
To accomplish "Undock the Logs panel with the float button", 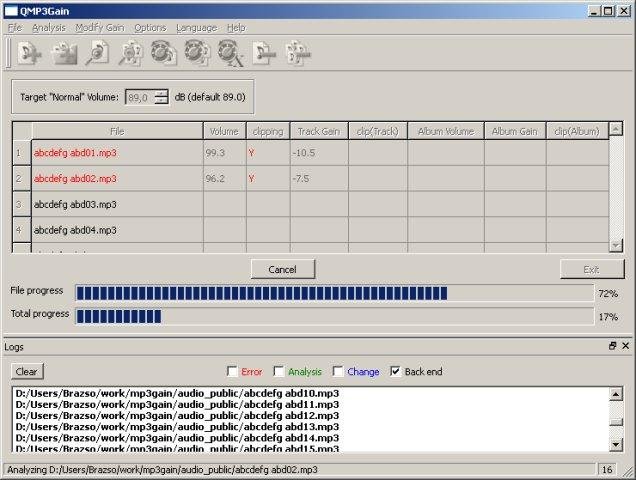I will click(x=613, y=345).
